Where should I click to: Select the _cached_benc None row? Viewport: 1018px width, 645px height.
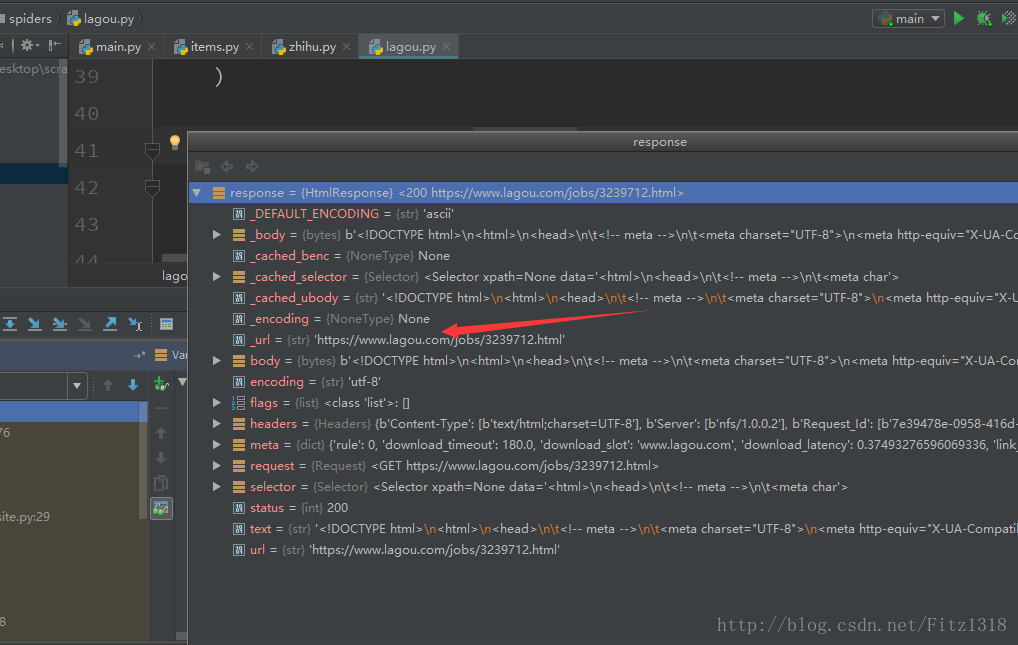tap(603, 256)
